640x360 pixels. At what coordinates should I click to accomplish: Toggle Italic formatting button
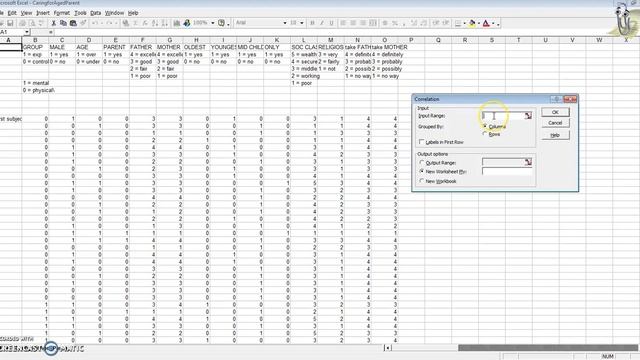click(322, 23)
